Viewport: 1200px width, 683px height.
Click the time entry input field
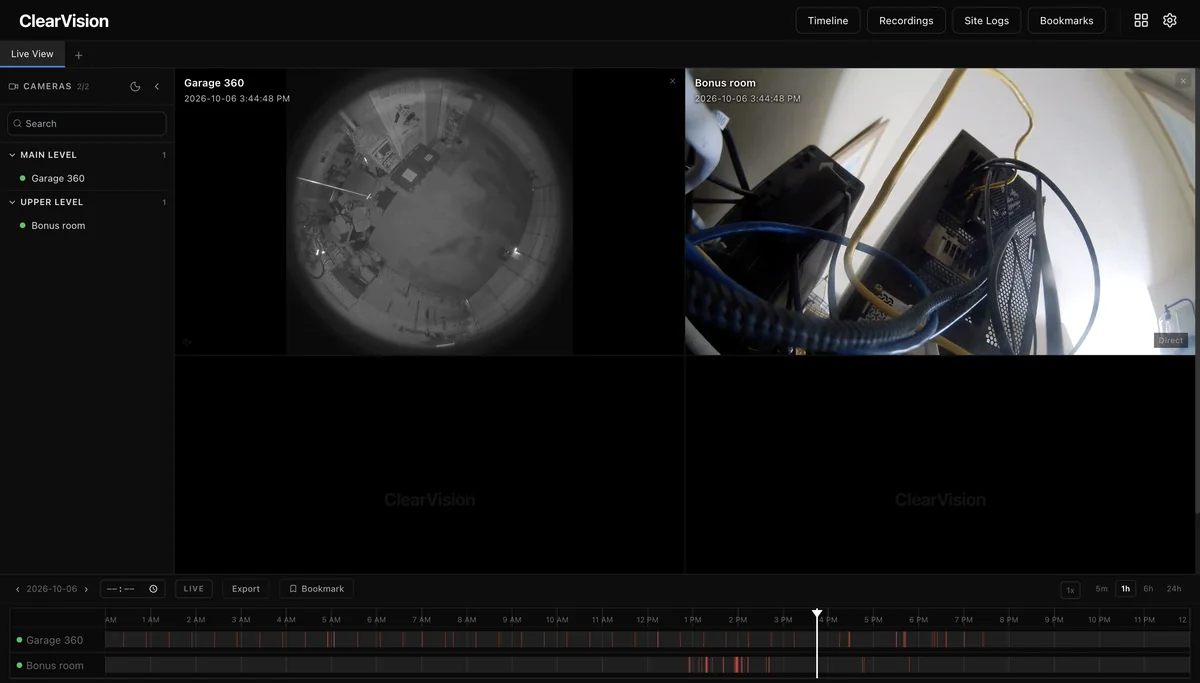pyautogui.click(x=132, y=589)
